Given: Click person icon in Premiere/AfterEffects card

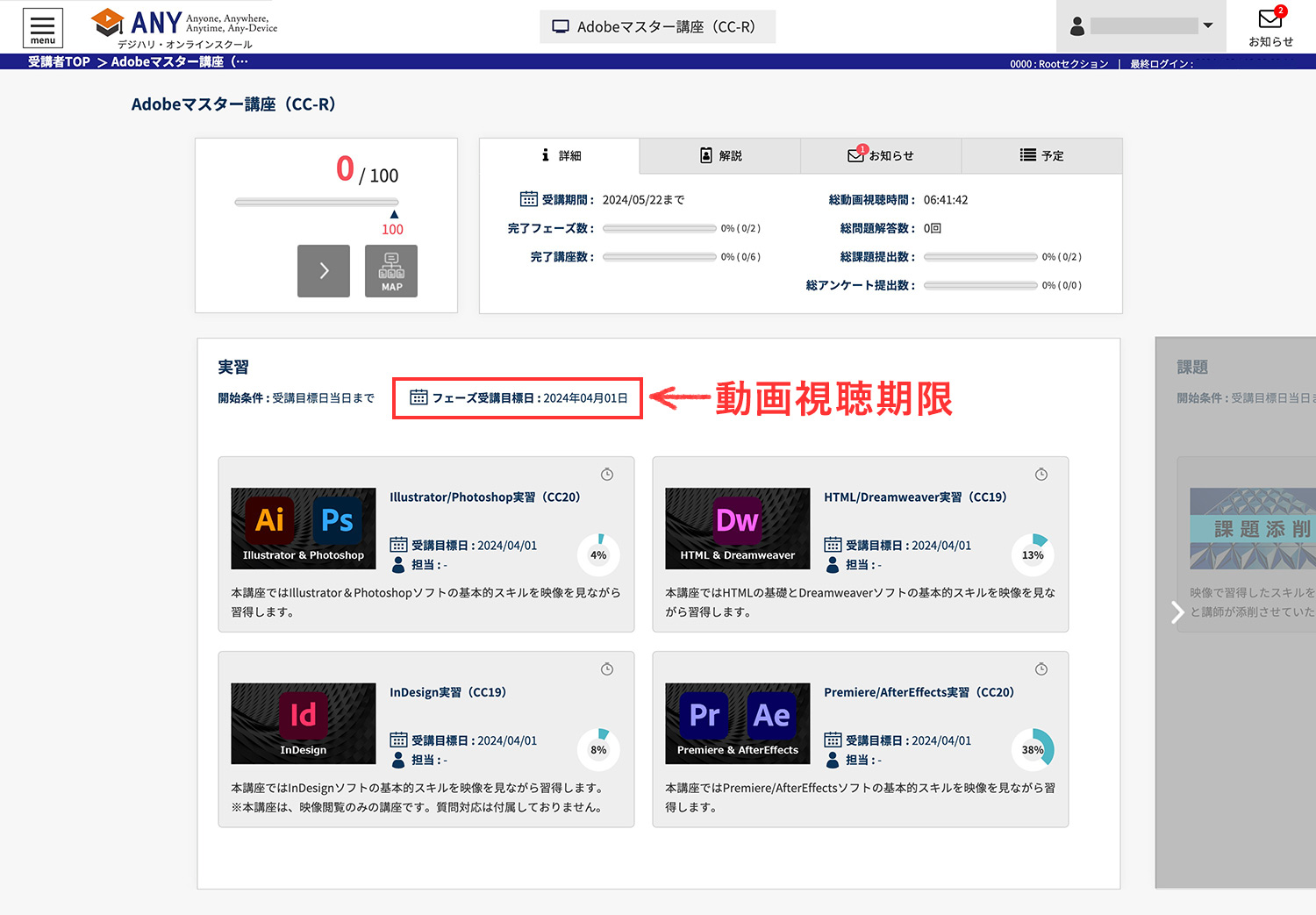Looking at the screenshot, I should coord(833,760).
